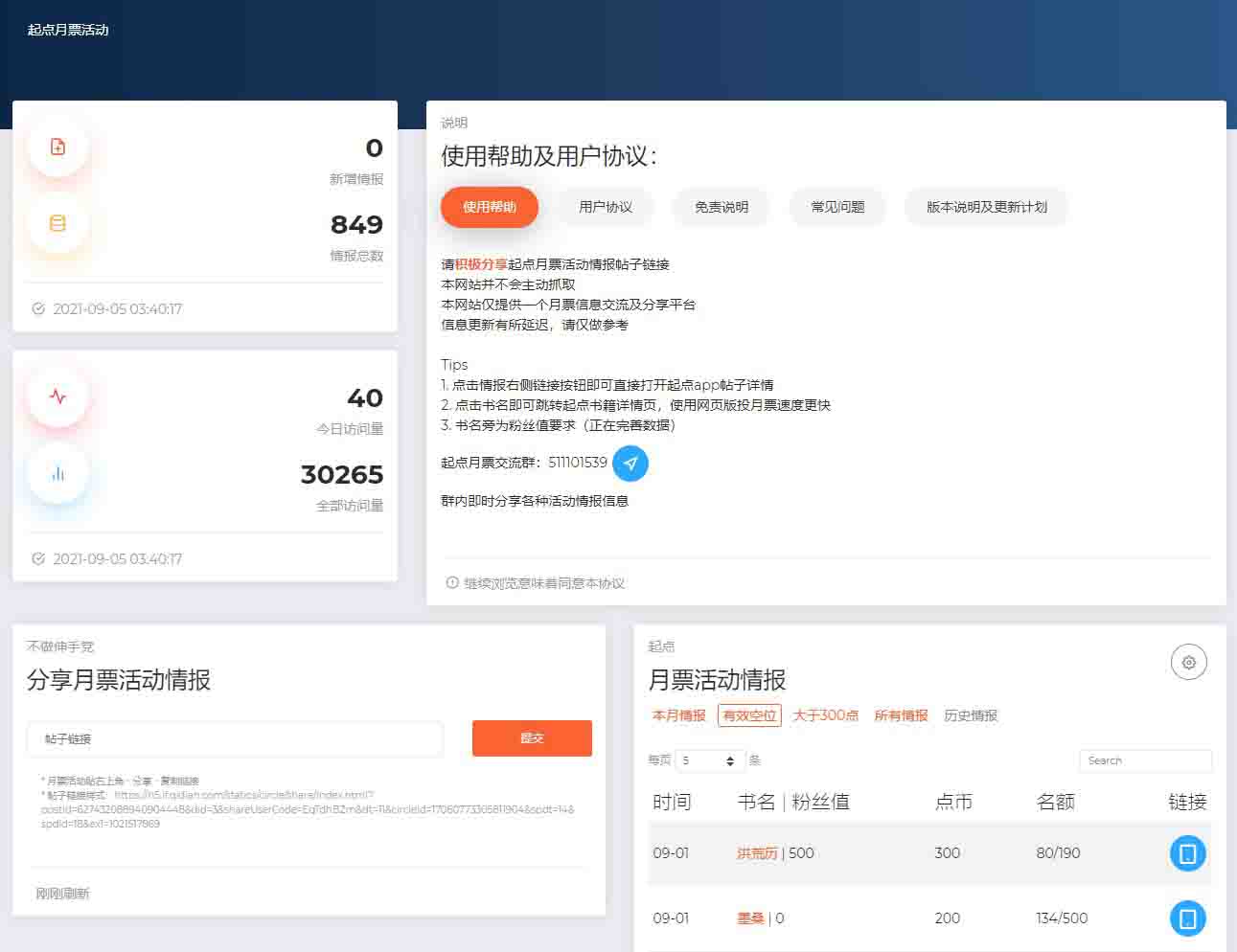The height and width of the screenshot is (952, 1237).
Task: Sort table by 时间 column header
Action: click(672, 802)
